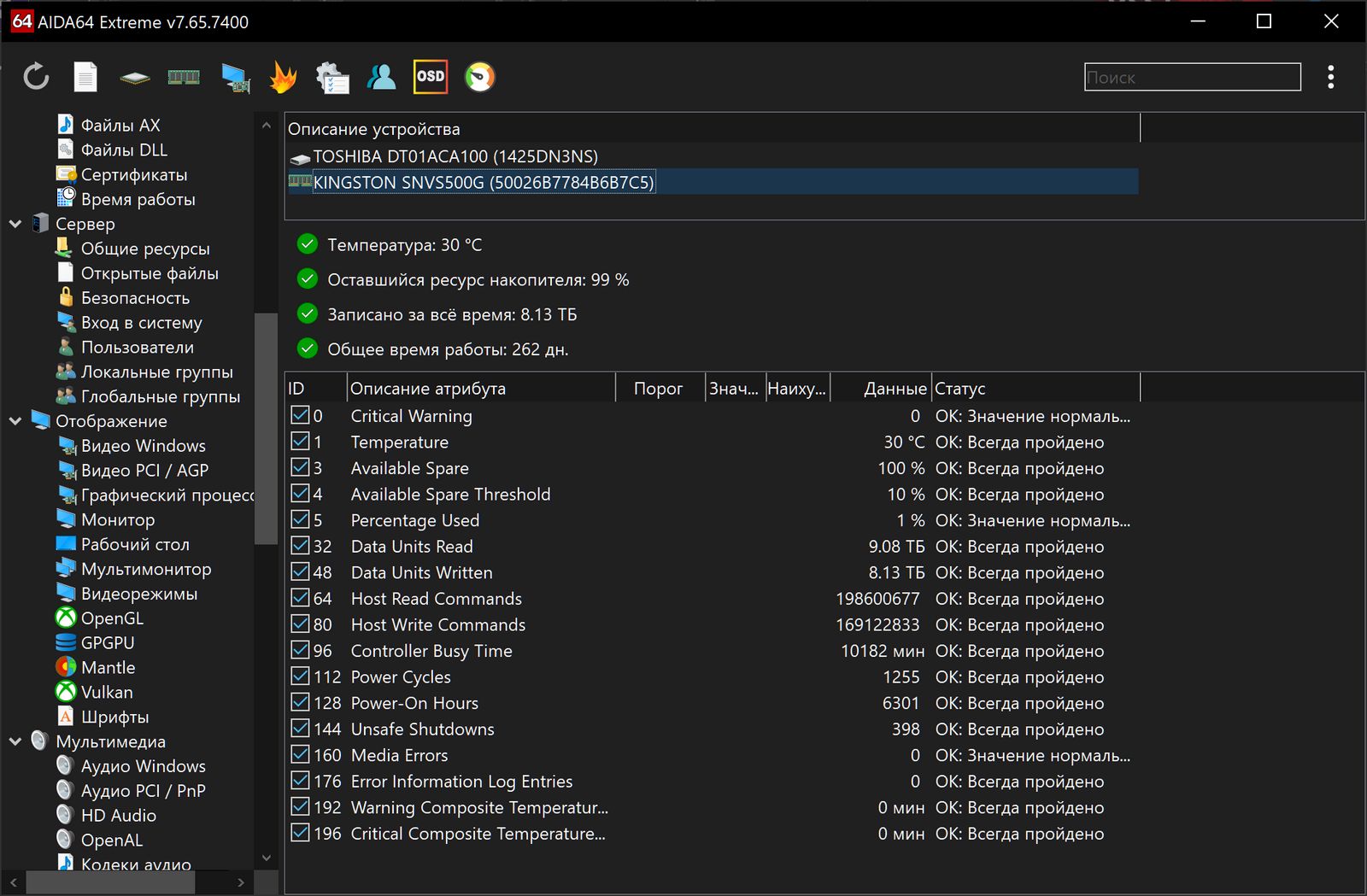Viewport: 1367px width, 896px height.
Task: Collapse the Мультимедиа tree section
Action: coord(15,741)
